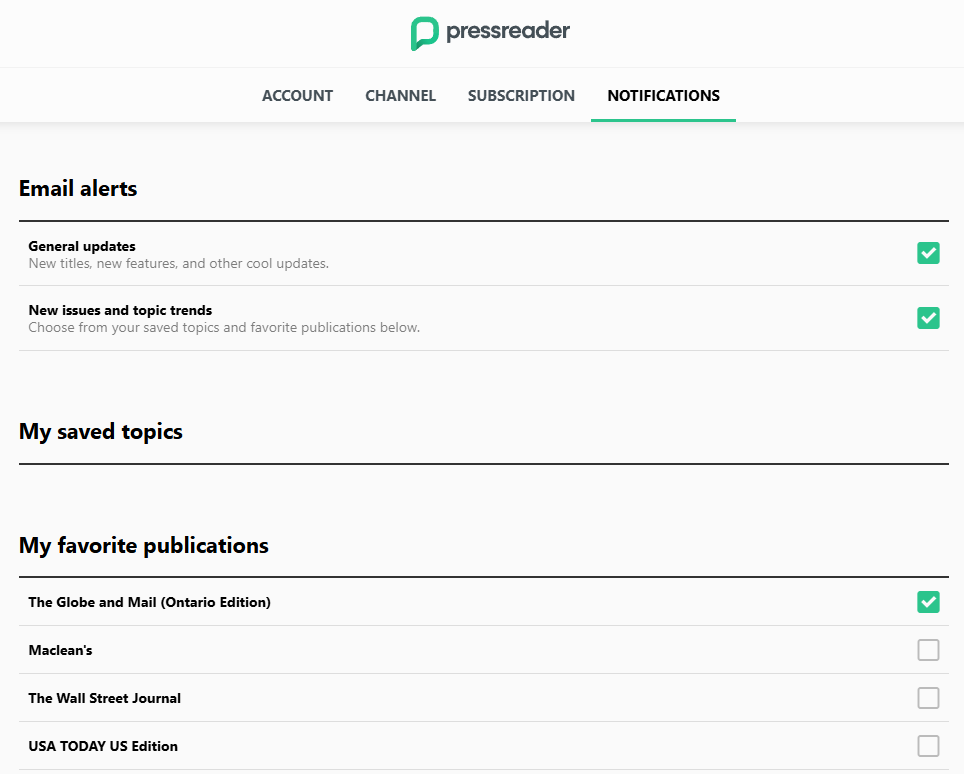This screenshot has height=774, width=964.
Task: Select the Notifications tab
Action: (x=663, y=96)
